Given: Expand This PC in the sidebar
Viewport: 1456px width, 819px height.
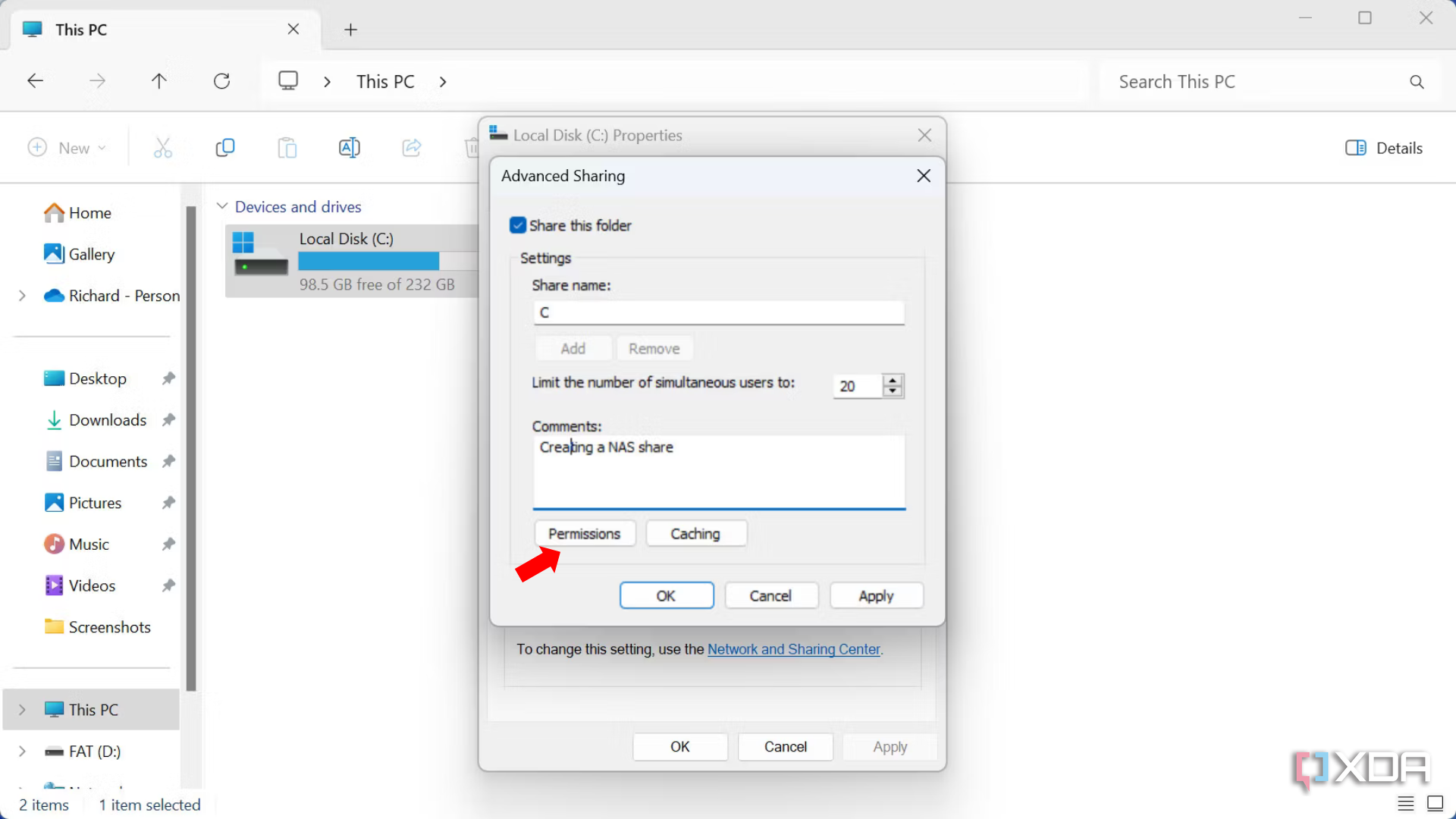Looking at the screenshot, I should [x=20, y=709].
